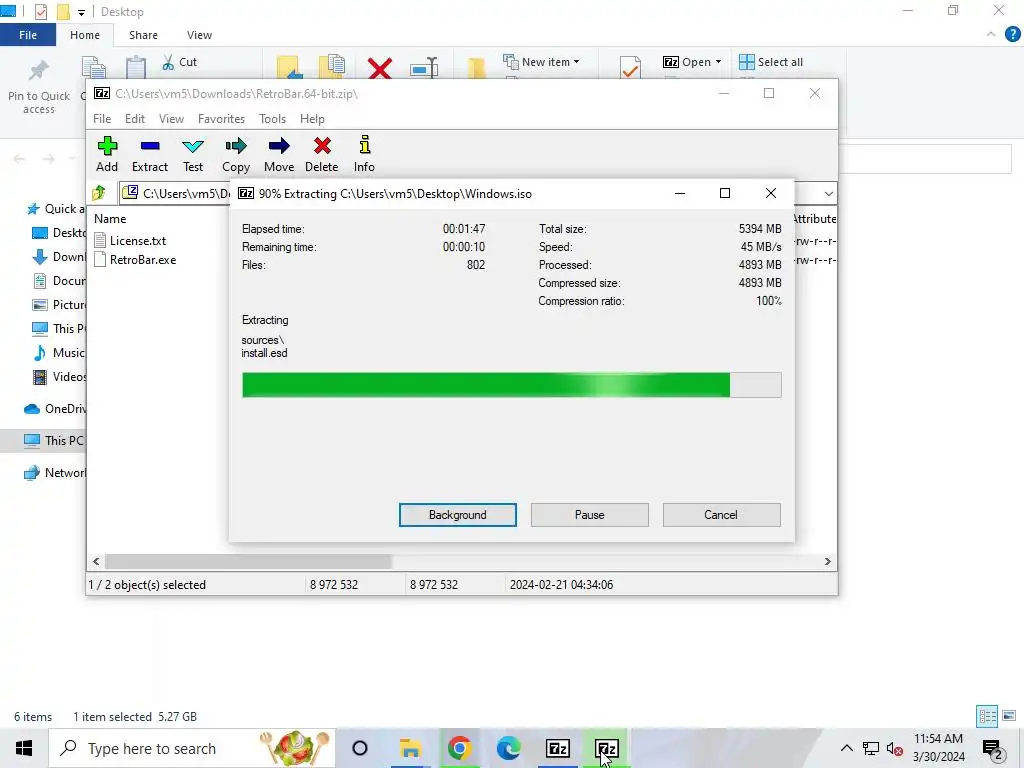Open the Quick Access Toolbar customize arrow
This screenshot has height=768, width=1024.
point(81,12)
